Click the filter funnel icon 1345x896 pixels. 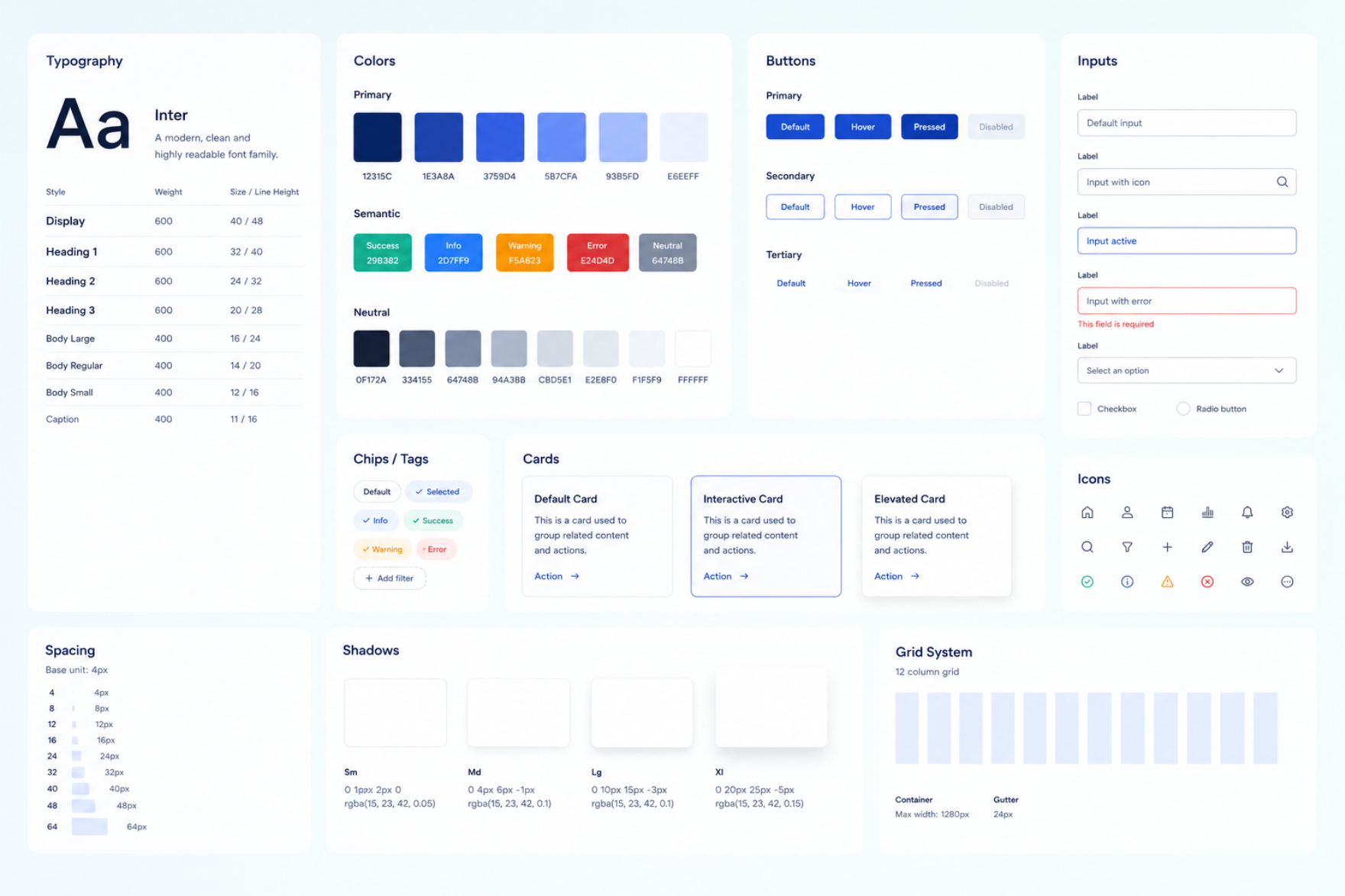click(x=1127, y=547)
